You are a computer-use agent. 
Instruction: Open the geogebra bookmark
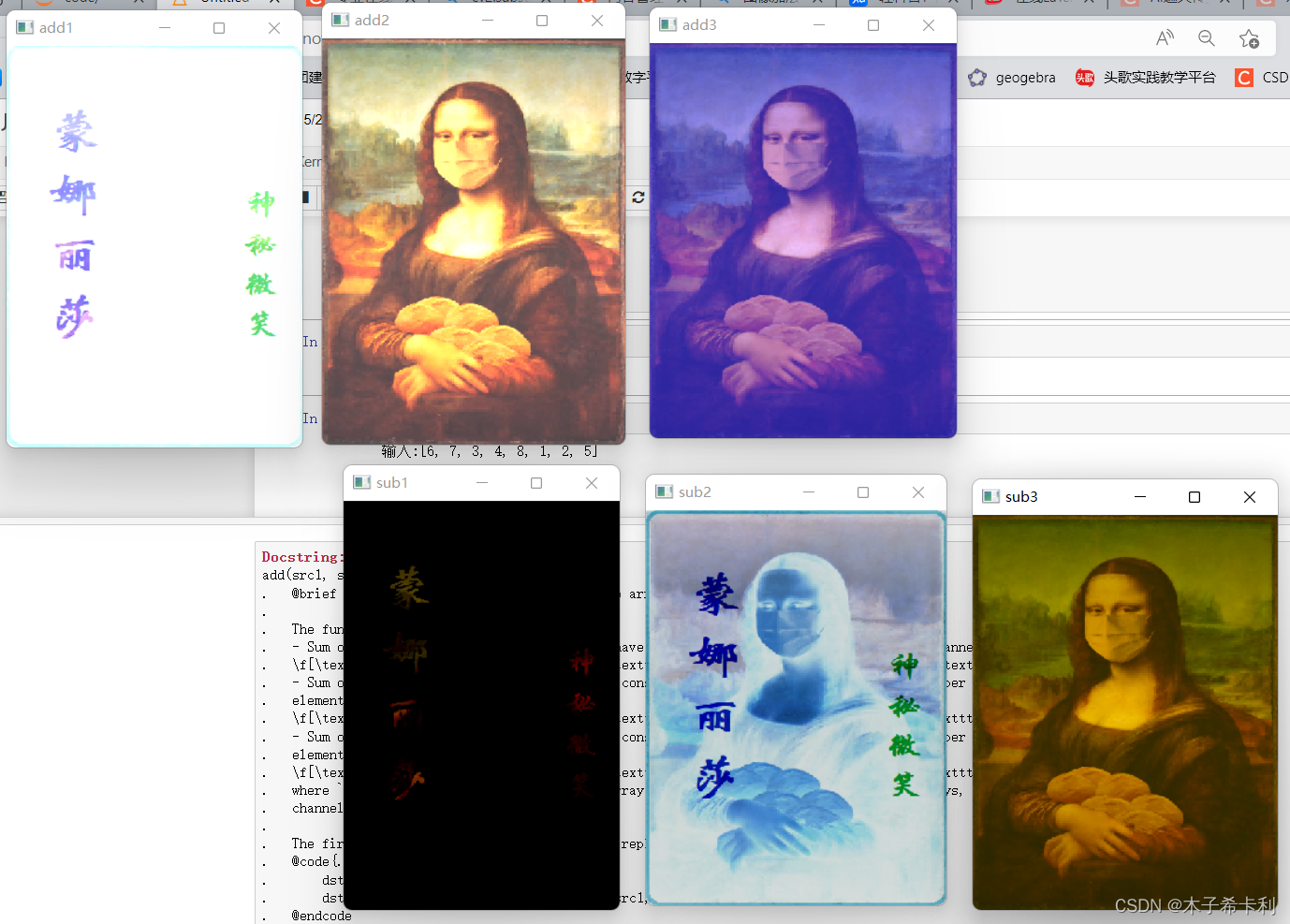click(x=1012, y=78)
